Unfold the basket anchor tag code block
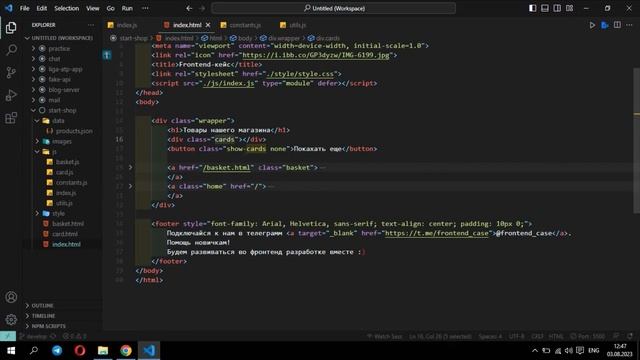The width and height of the screenshot is (640, 360). (130, 167)
